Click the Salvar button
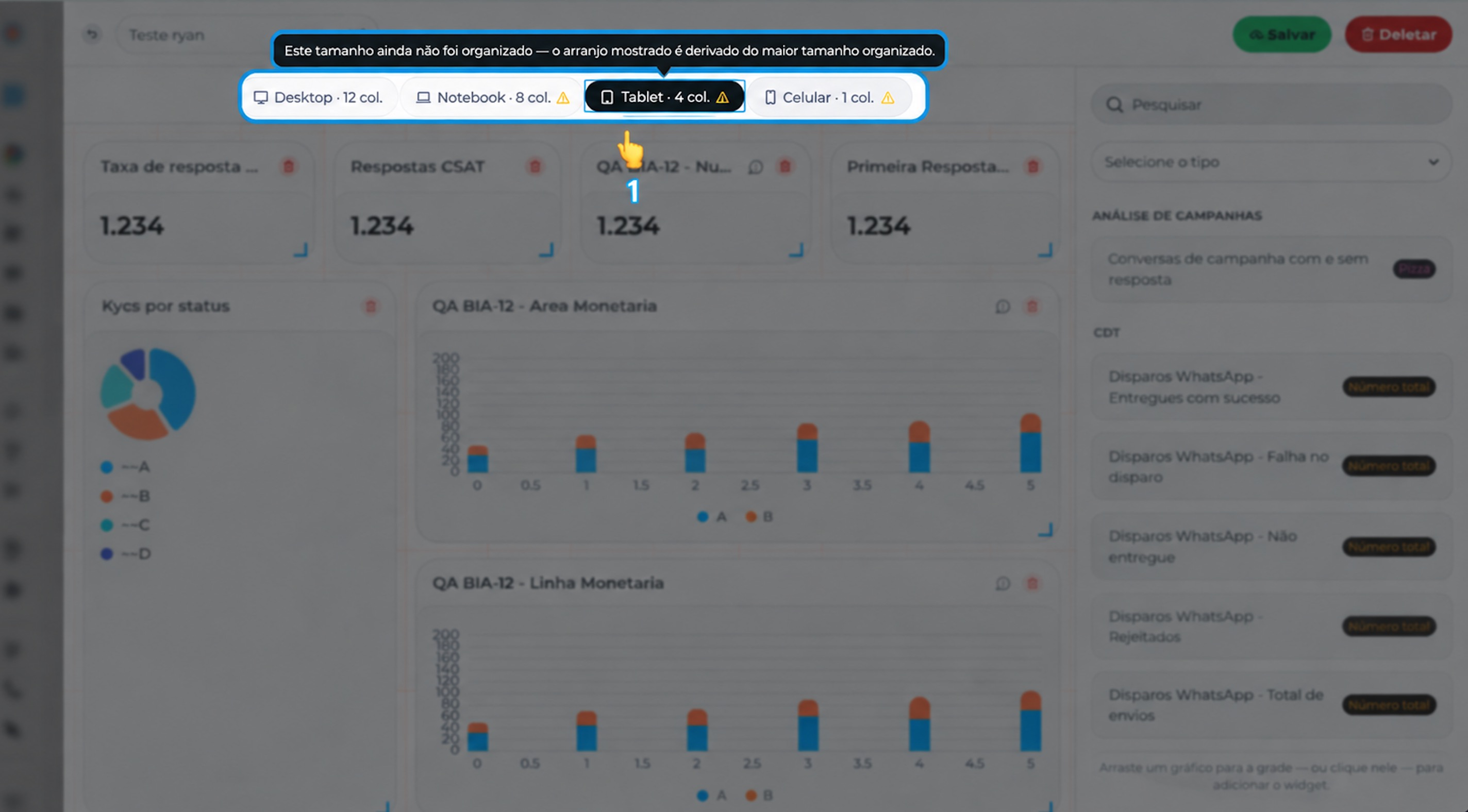 [1281, 35]
